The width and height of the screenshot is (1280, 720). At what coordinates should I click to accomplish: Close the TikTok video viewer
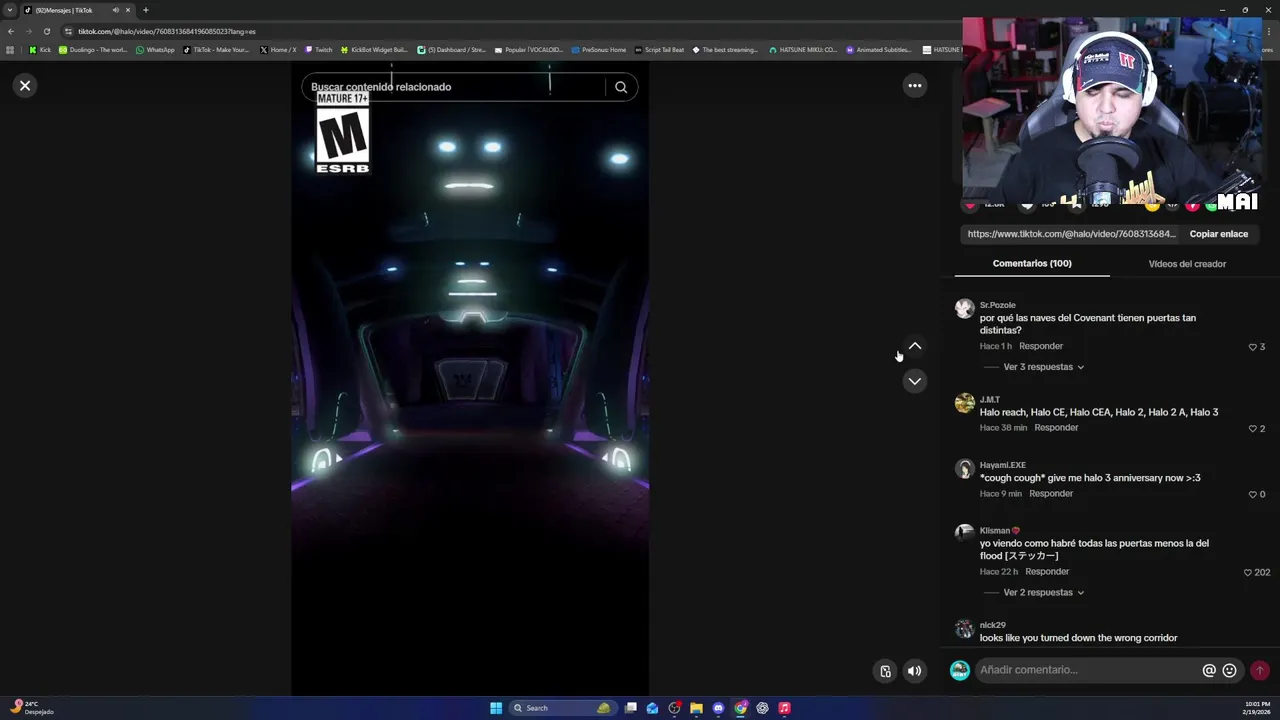click(x=25, y=86)
